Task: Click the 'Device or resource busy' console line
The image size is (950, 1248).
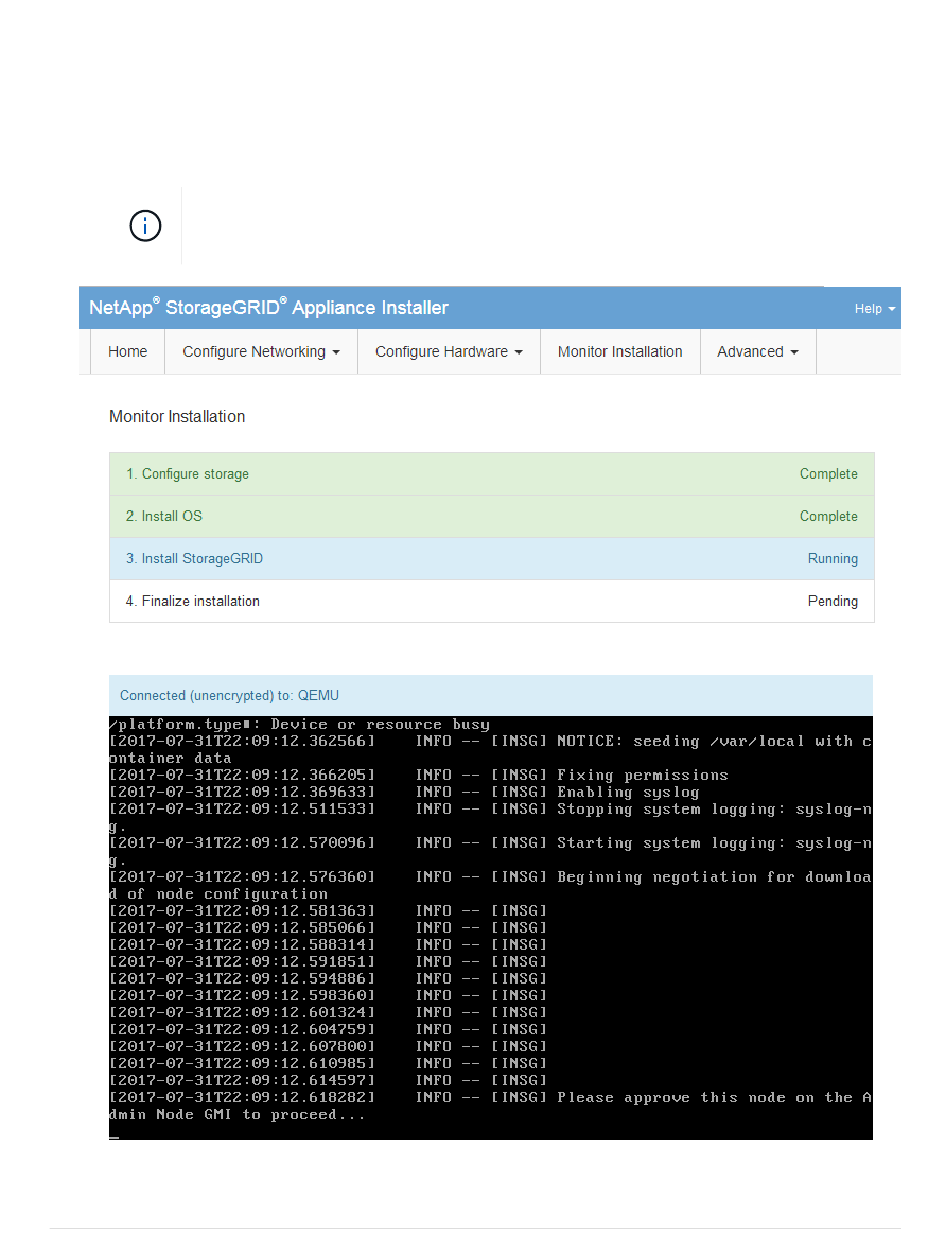Action: tap(300, 724)
